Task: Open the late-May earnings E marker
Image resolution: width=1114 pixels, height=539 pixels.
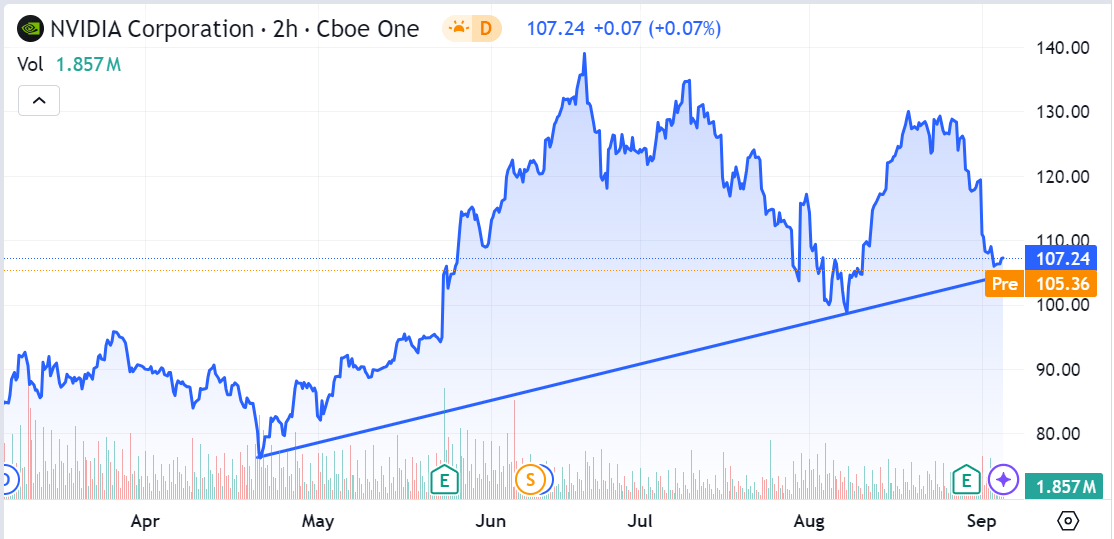Action: pyautogui.click(x=442, y=480)
